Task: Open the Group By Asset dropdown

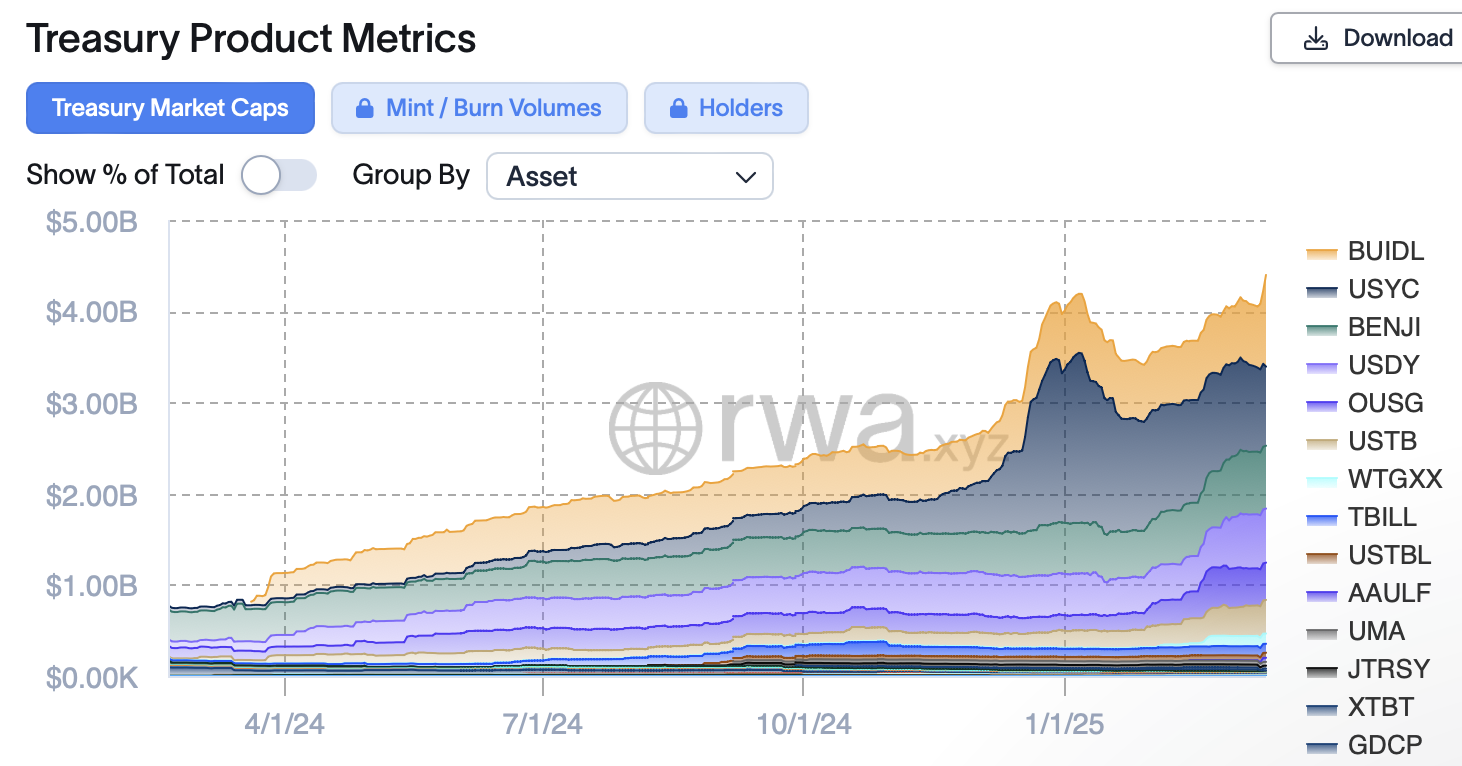Action: click(630, 176)
